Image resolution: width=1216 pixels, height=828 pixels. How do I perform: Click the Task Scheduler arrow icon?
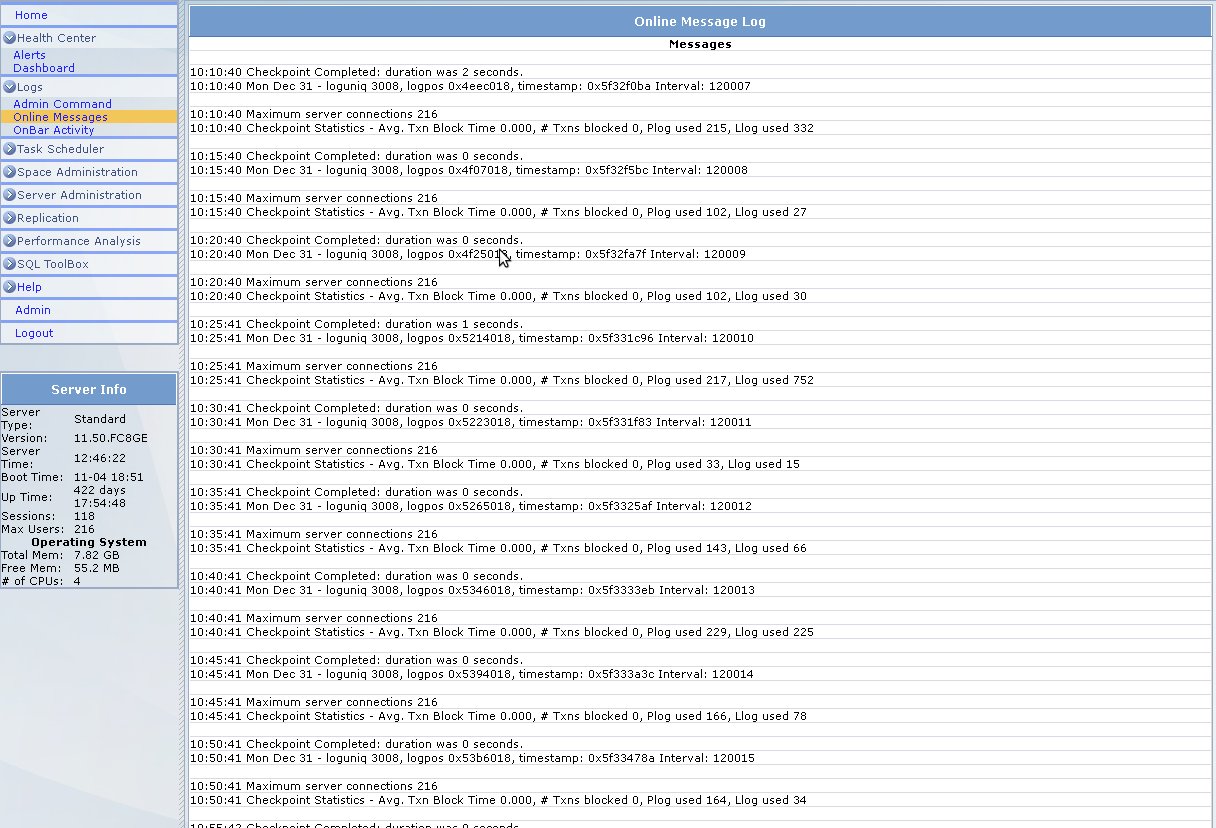tap(9, 149)
